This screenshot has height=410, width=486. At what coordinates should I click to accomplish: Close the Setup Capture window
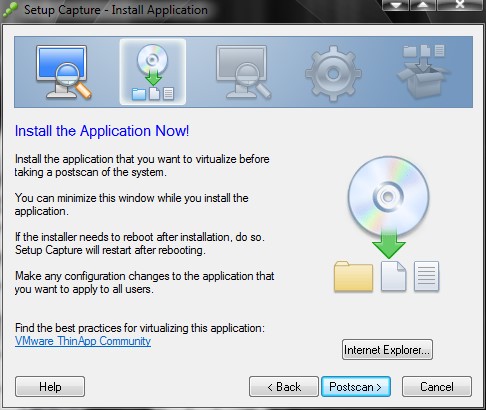459,5
